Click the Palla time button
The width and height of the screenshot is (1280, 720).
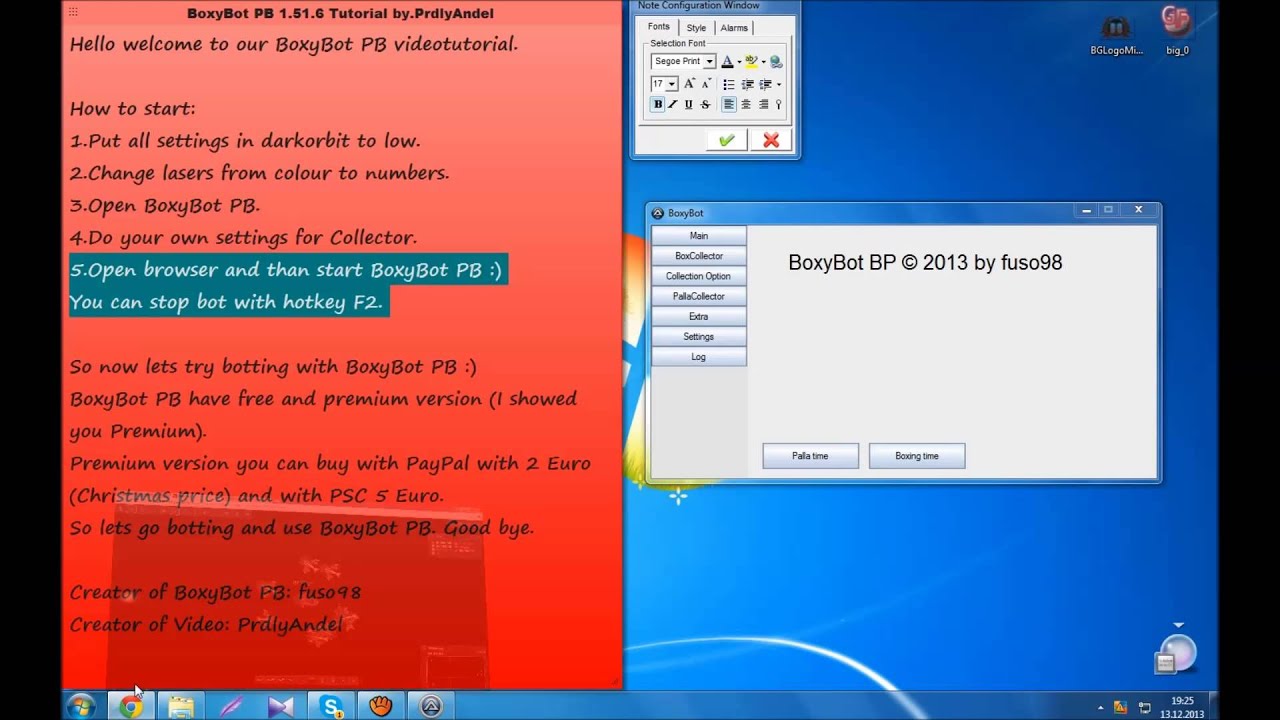pyautogui.click(x=811, y=456)
